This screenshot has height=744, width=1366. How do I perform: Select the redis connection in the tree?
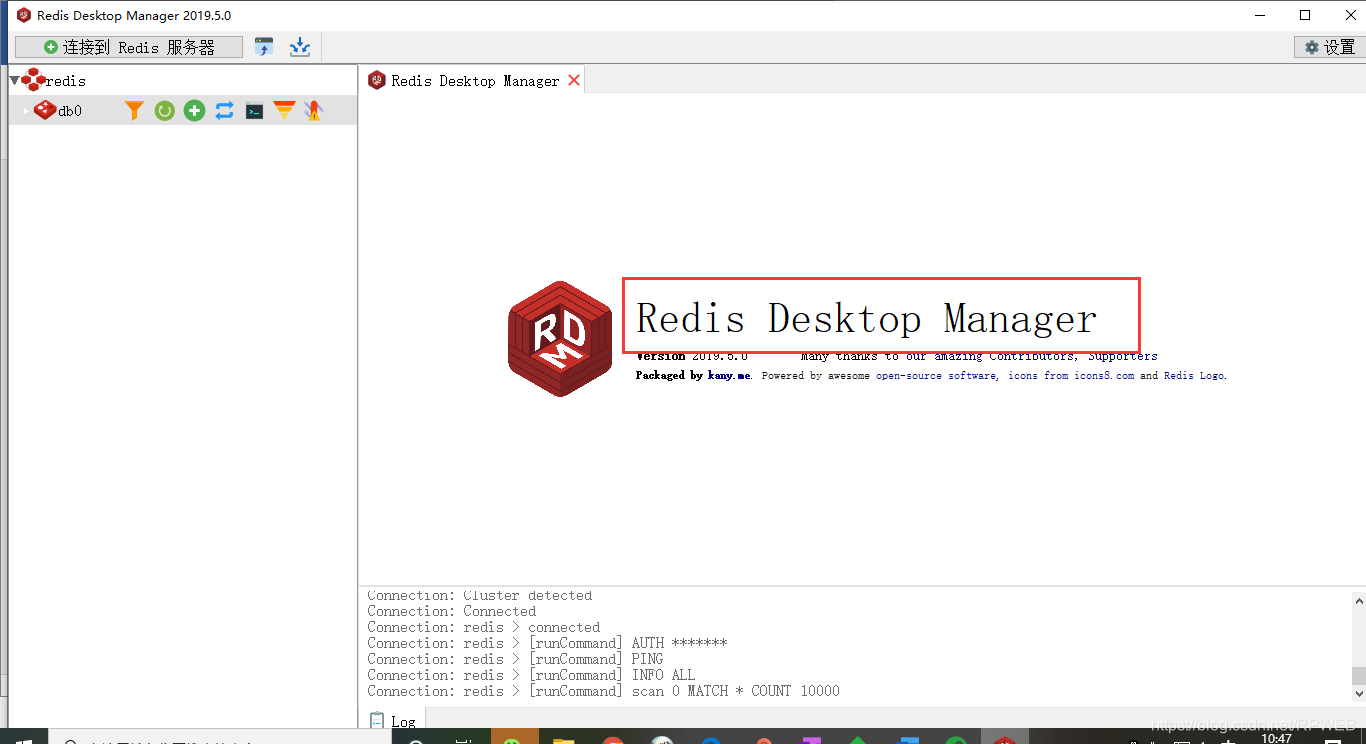tap(66, 81)
